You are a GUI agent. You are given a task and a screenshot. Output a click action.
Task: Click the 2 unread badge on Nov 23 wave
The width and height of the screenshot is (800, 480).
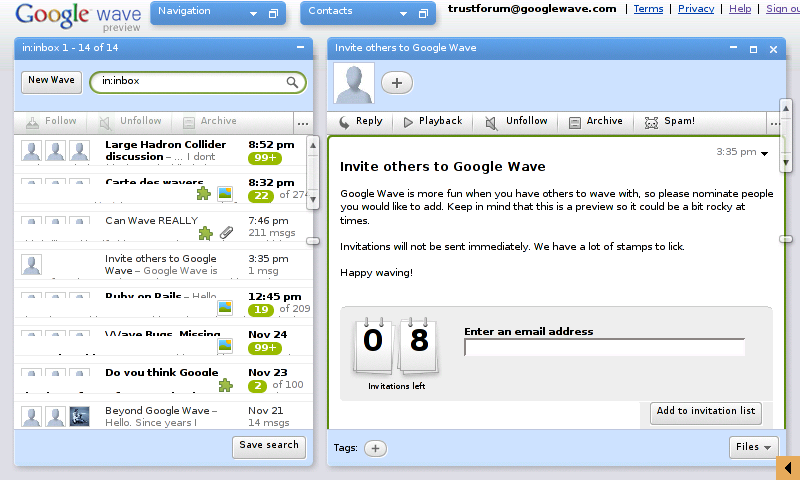(x=257, y=386)
